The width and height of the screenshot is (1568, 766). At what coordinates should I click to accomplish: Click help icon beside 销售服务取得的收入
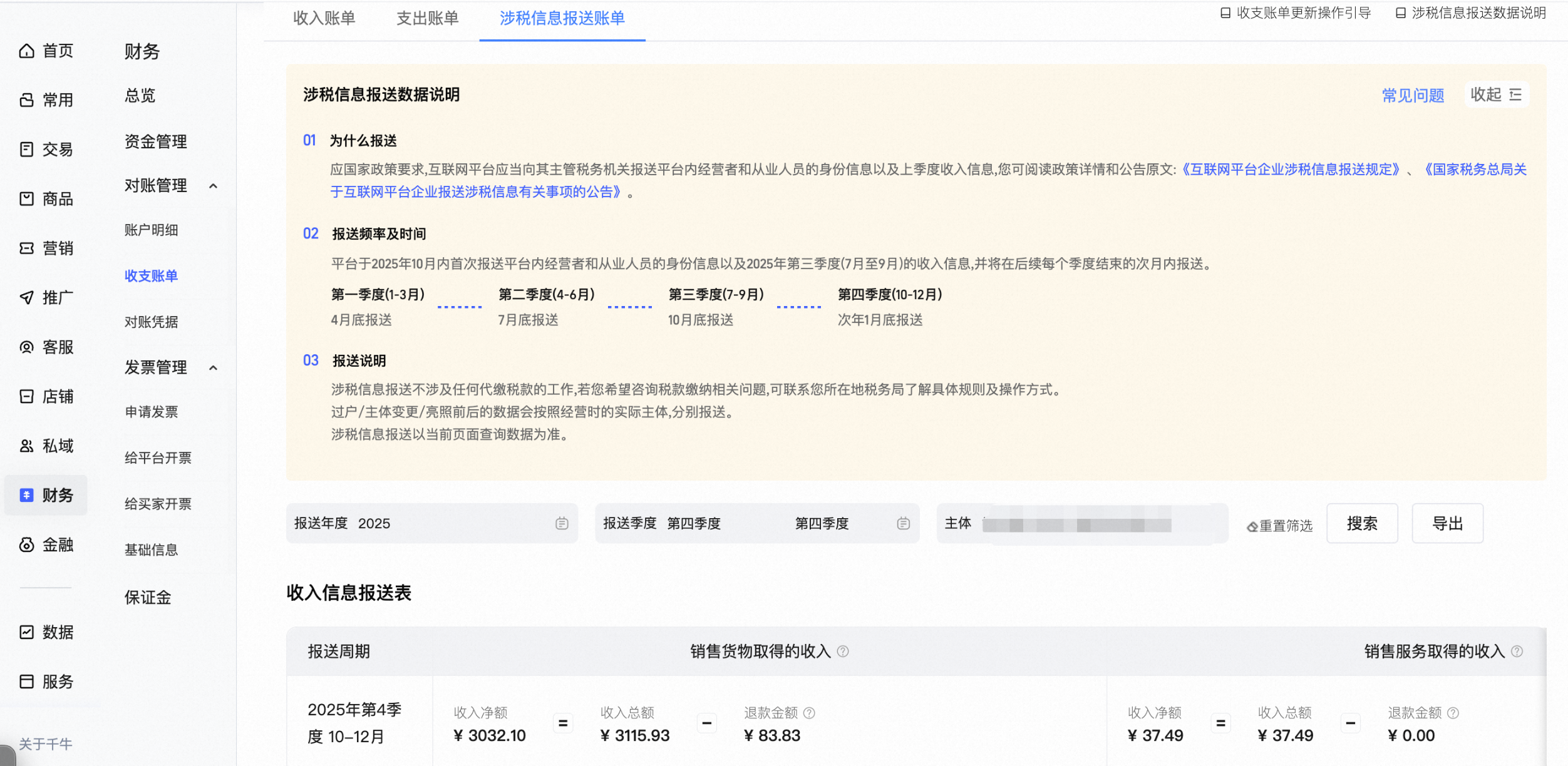point(1517,651)
